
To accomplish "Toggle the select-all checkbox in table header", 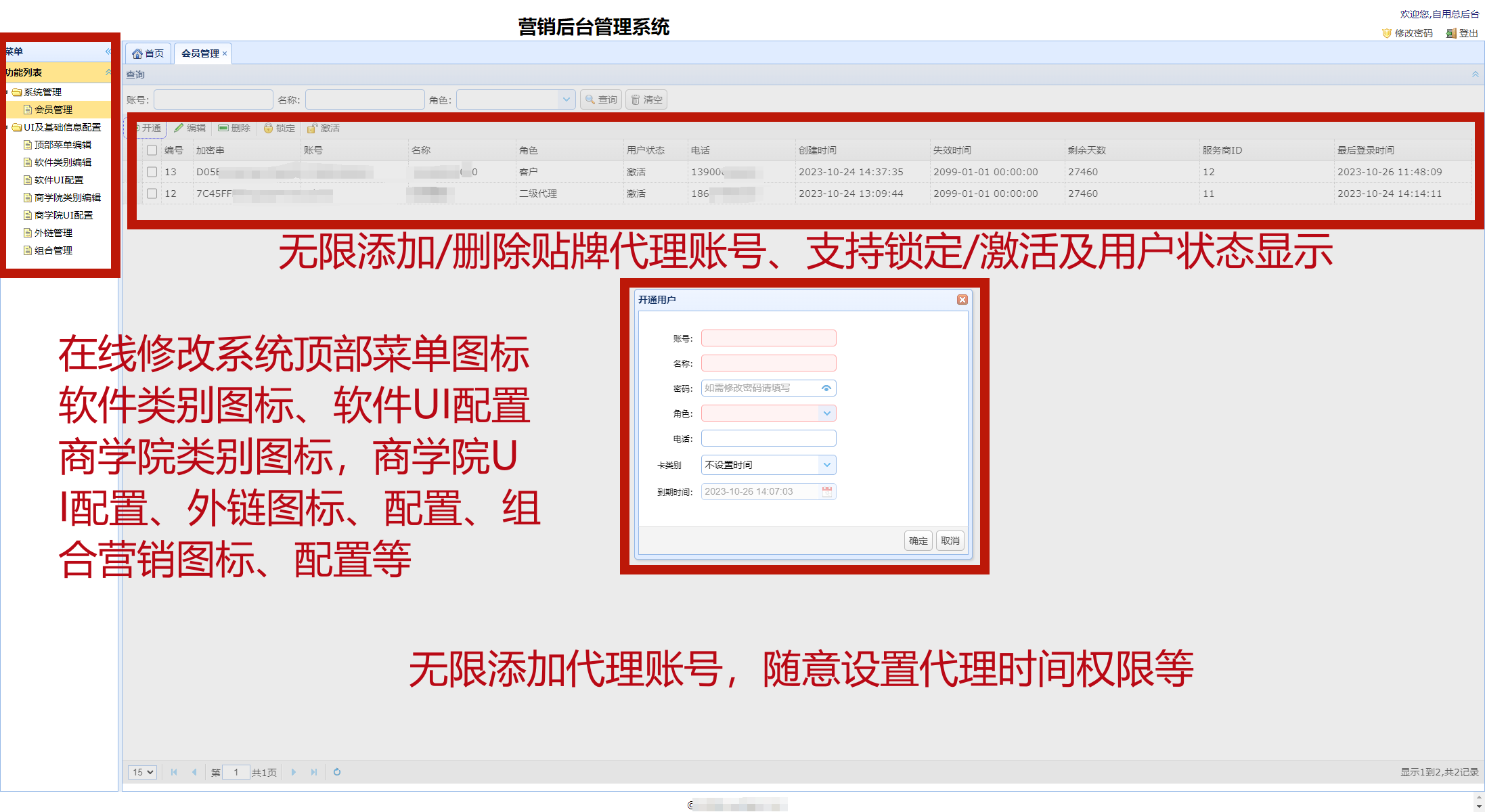I will tap(152, 150).
